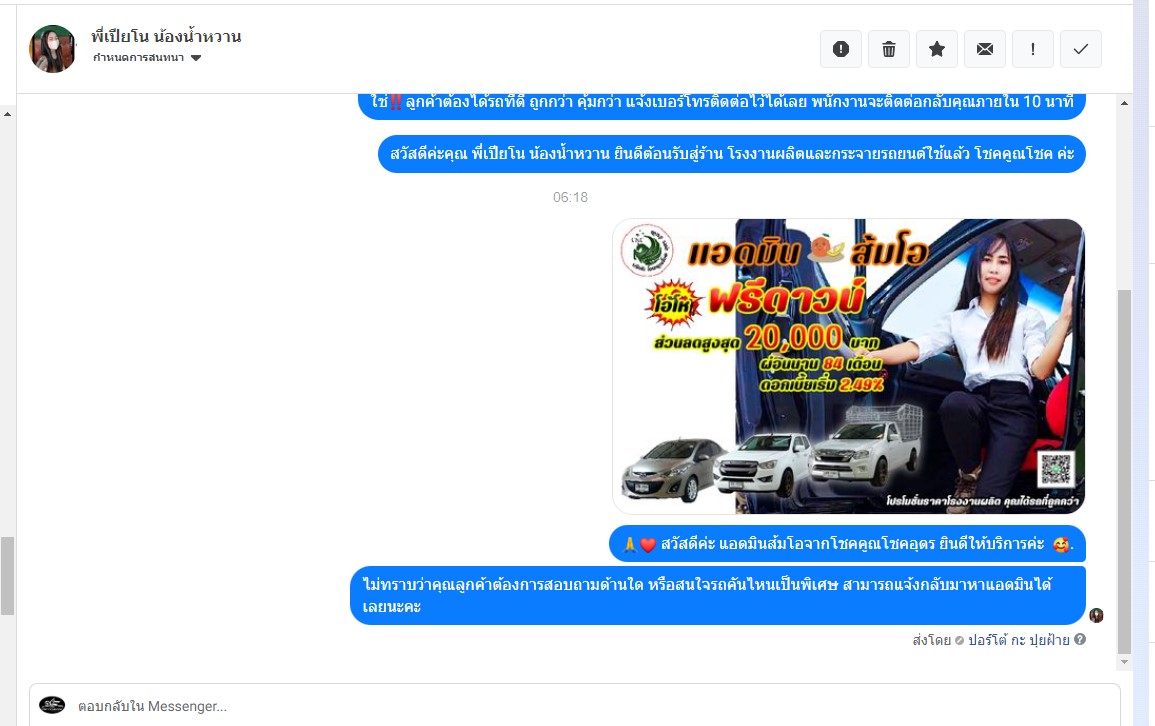
Task: Expand กำหนดการสนทนา dropdown arrow
Action: pos(196,58)
